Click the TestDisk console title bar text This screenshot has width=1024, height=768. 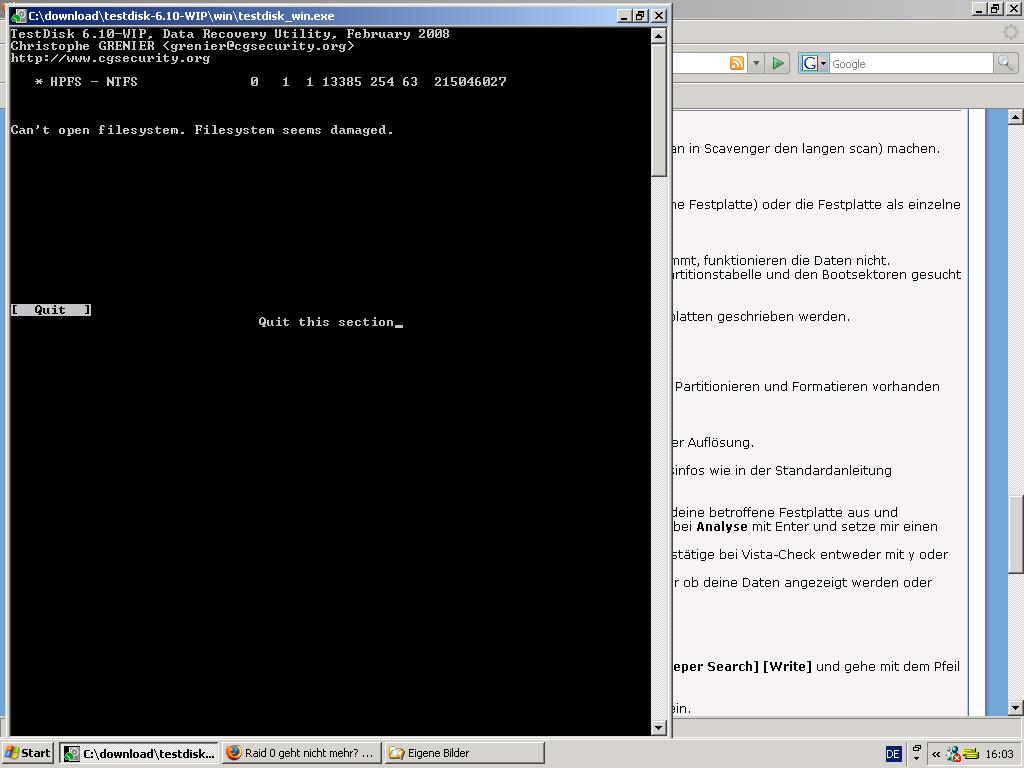[181, 16]
